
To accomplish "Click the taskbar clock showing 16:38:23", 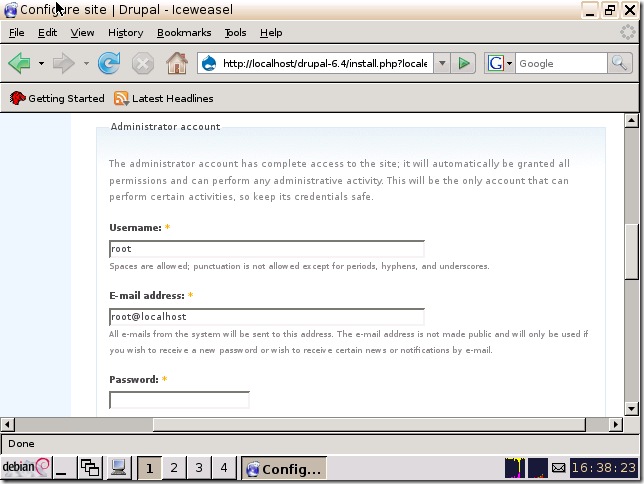I will [604, 468].
